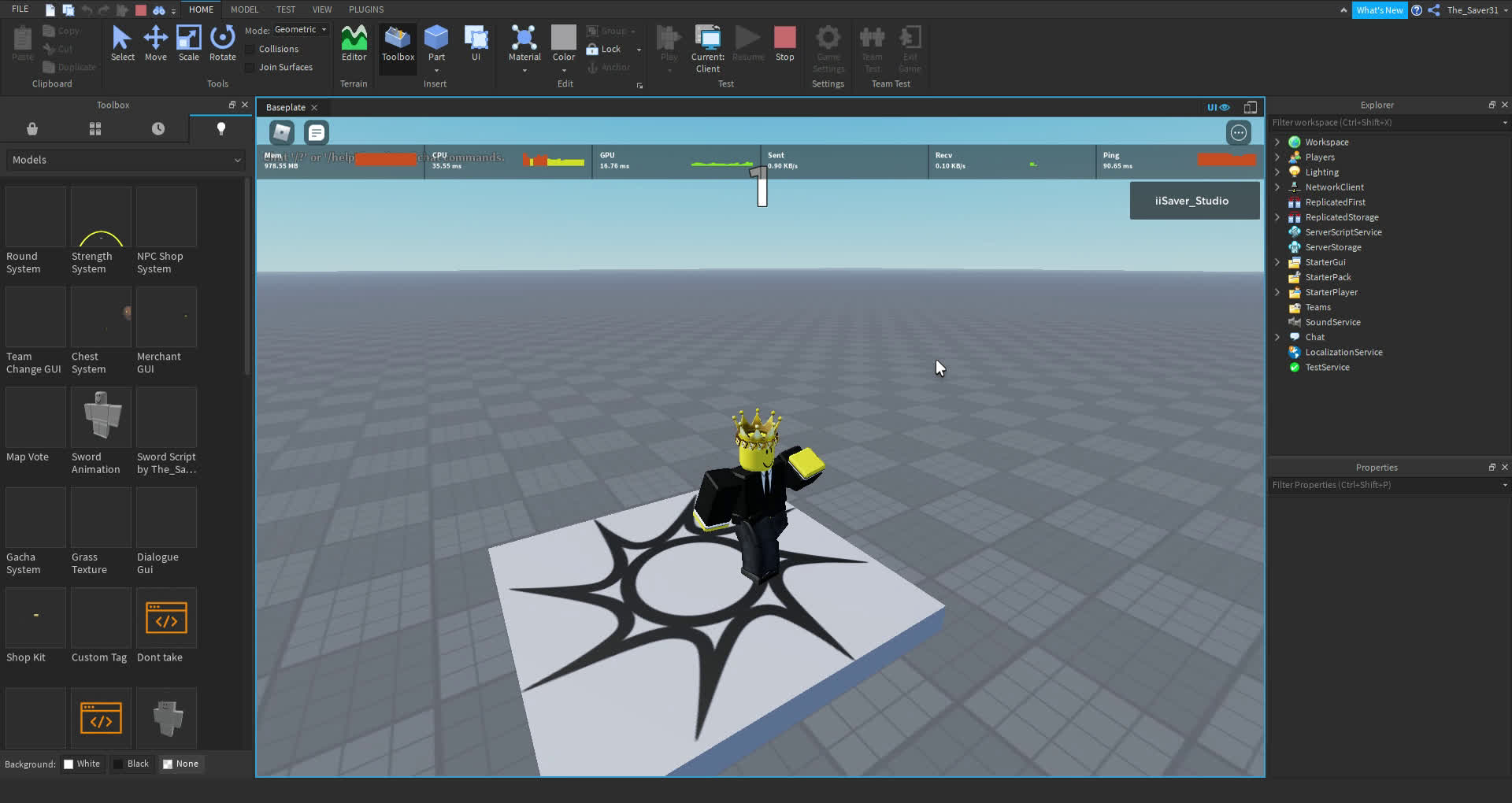The image size is (1512, 803).
Task: Enable the Collisions checkbox
Action: point(250,49)
